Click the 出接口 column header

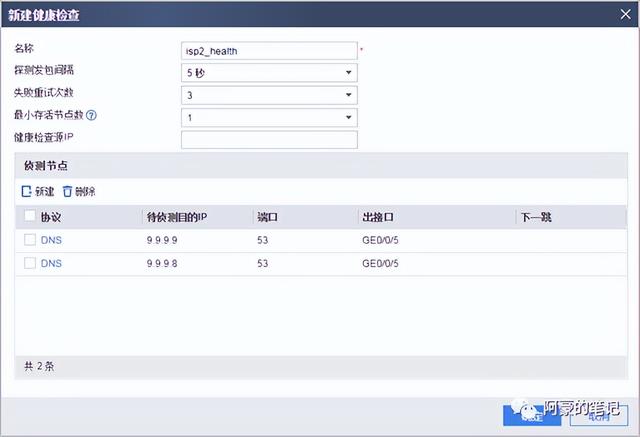(378, 217)
